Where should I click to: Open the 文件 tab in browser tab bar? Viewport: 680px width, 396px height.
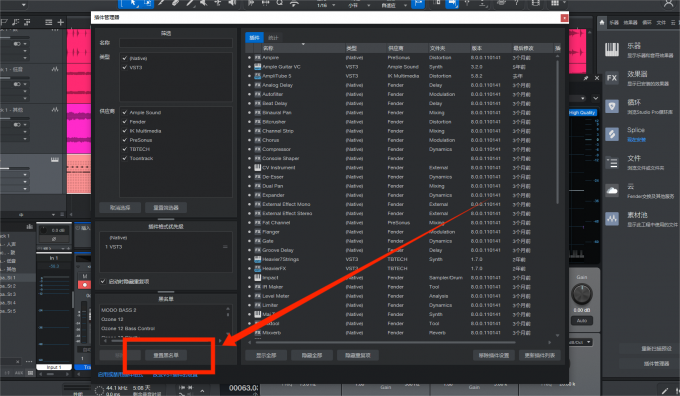[661, 23]
